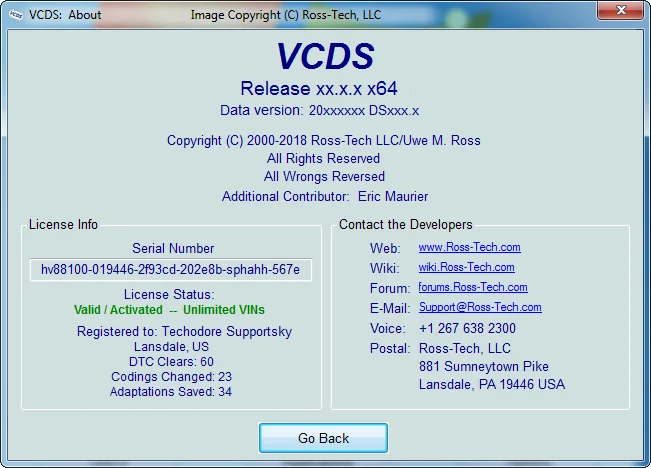Viewport: 651px width, 468px height.
Task: Click the 'All Rights Reserved' text
Action: tap(323, 158)
